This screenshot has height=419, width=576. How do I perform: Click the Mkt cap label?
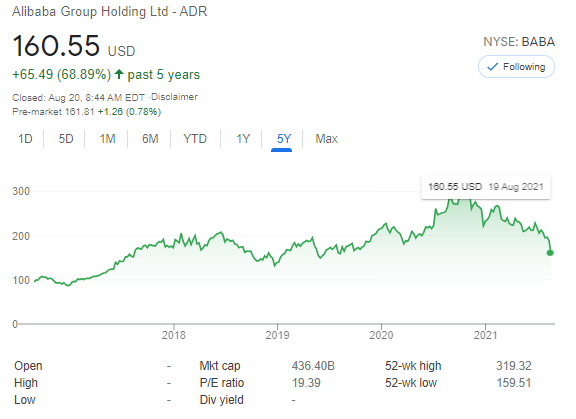click(x=220, y=366)
